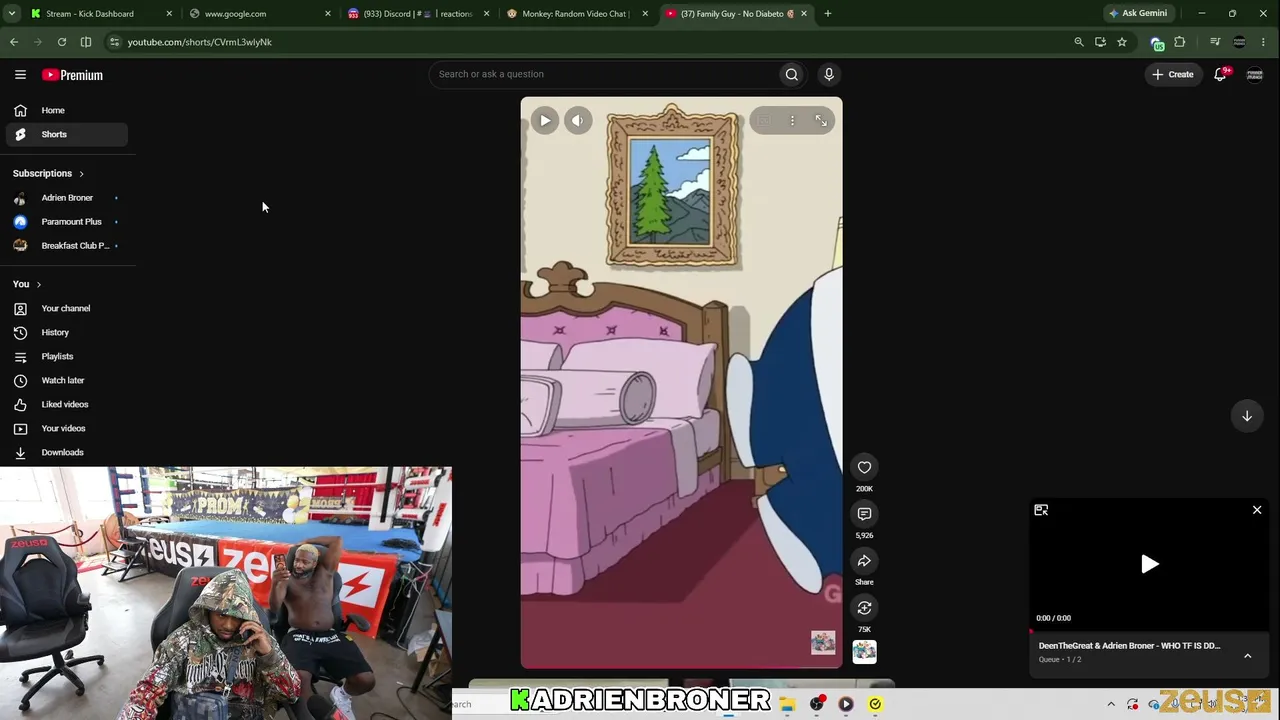Open the Short's sound thumbnail
Viewport: 1280px width, 720px height.
864,652
